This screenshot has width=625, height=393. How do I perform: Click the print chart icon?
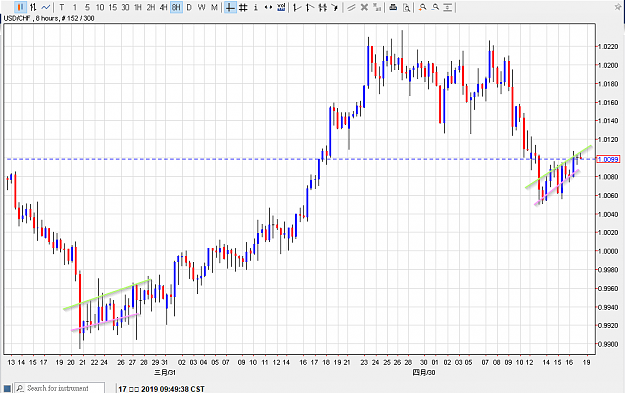click(393, 7)
